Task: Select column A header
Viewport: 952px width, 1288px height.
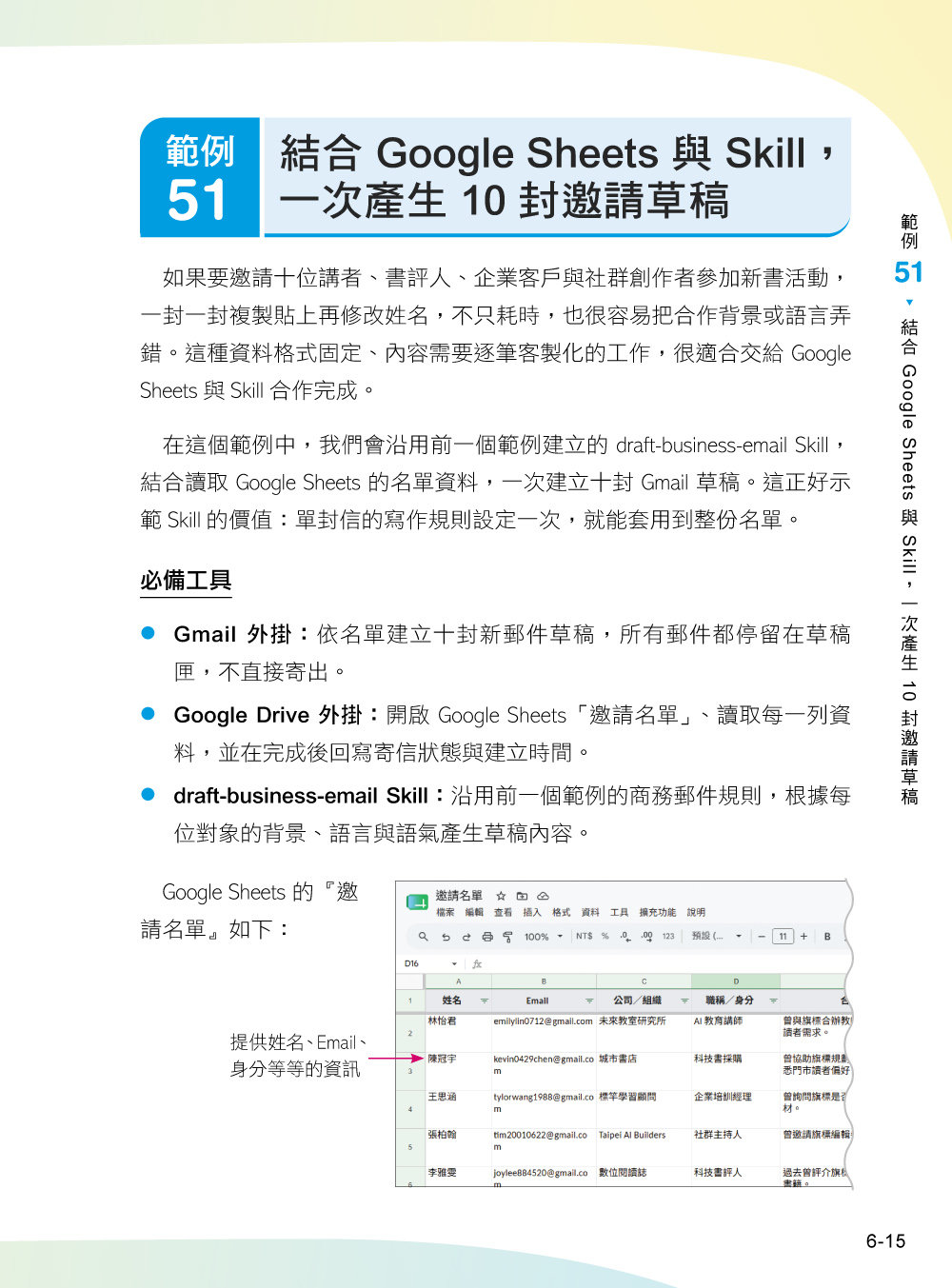Action: point(458,981)
